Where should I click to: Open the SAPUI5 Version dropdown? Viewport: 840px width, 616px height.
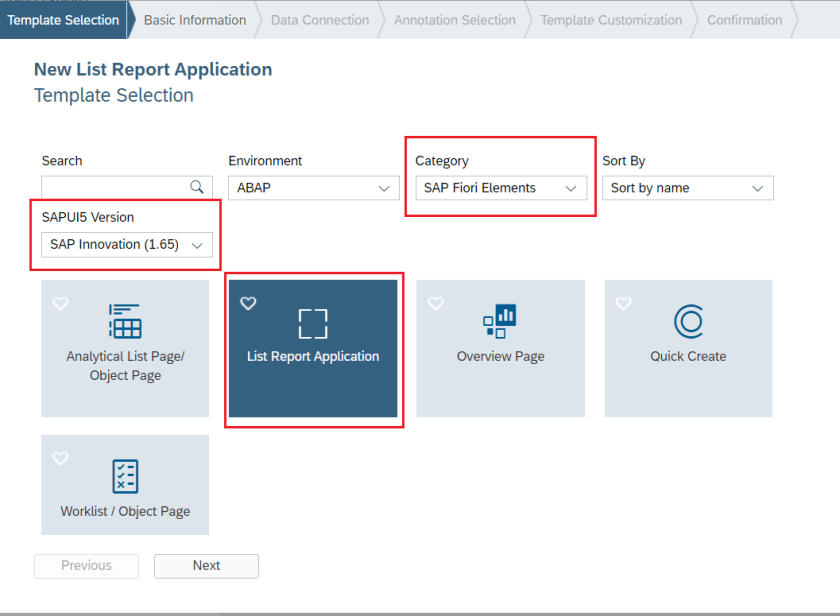pyautogui.click(x=127, y=245)
